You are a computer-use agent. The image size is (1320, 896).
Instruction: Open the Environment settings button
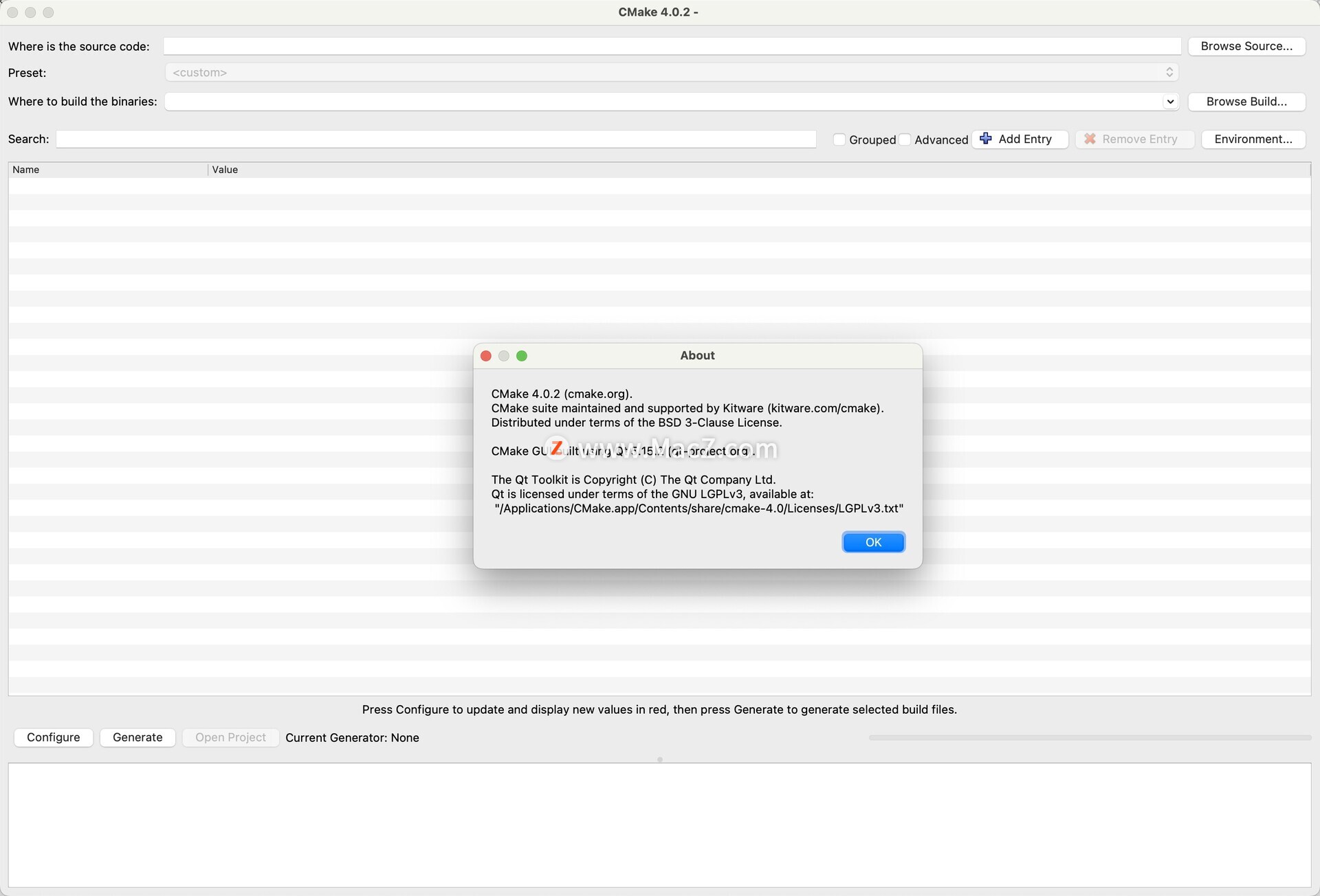click(1253, 139)
